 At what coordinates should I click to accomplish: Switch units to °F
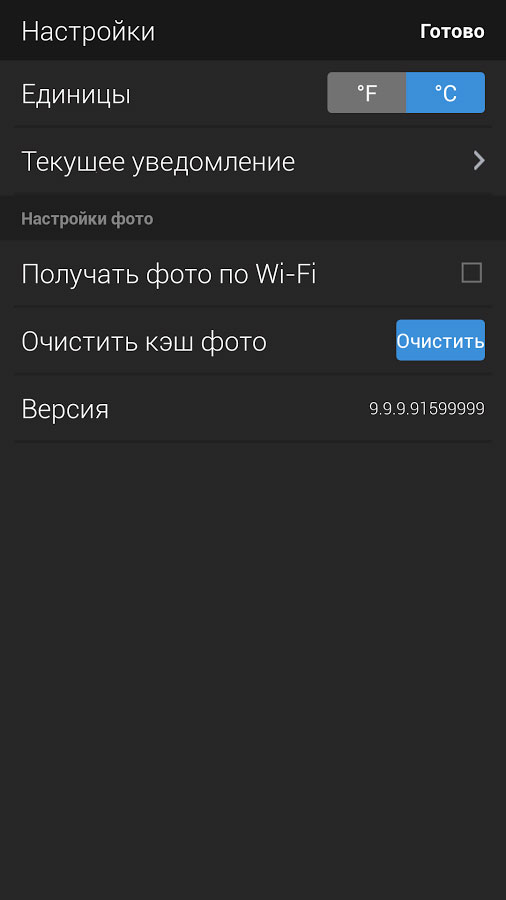tap(367, 92)
